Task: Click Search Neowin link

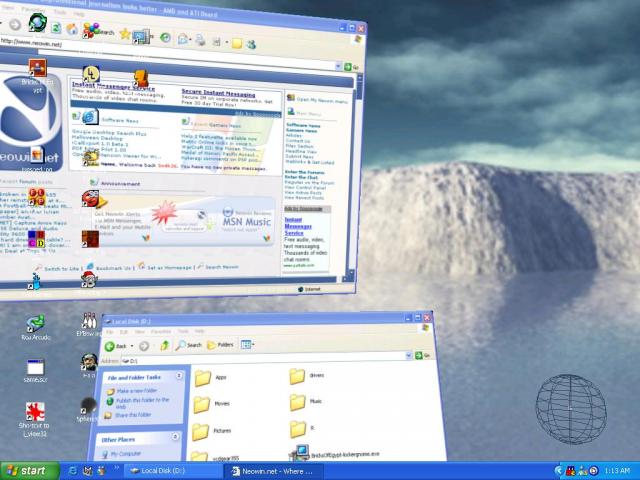Action: point(222,267)
